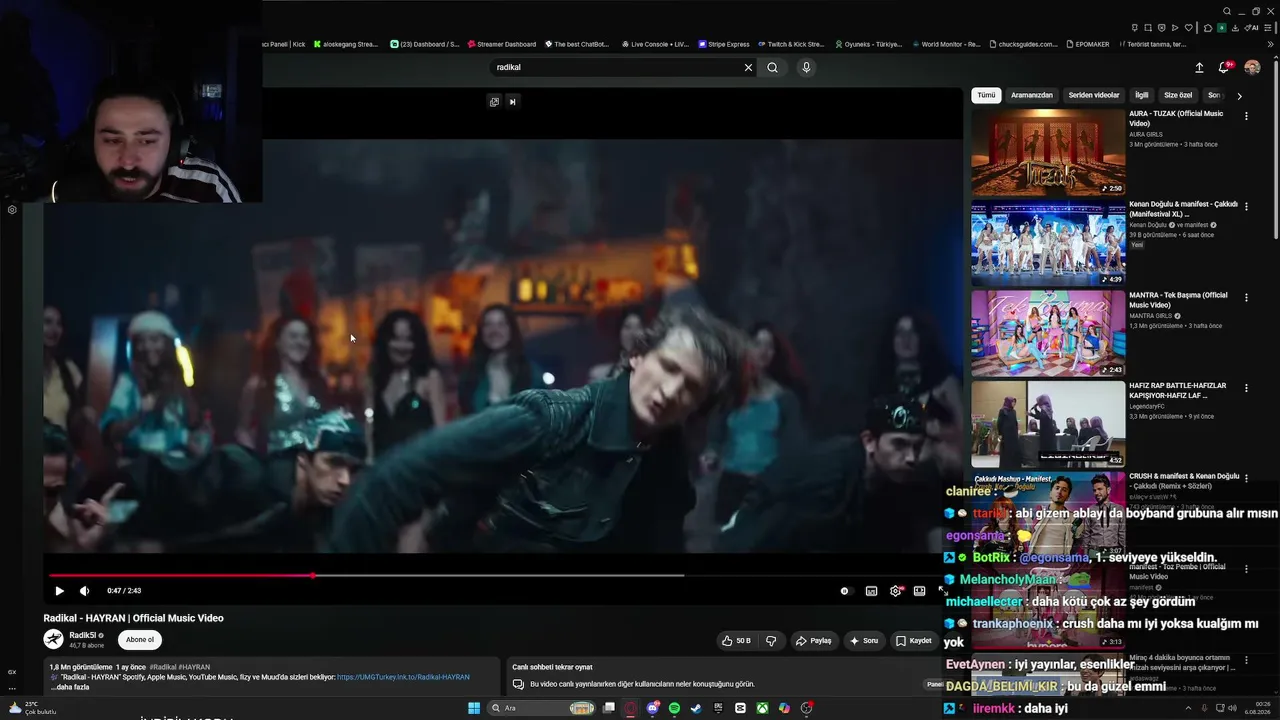The height and width of the screenshot is (720, 1280).
Task: Clear the 'radikal' search text
Action: coord(748,67)
